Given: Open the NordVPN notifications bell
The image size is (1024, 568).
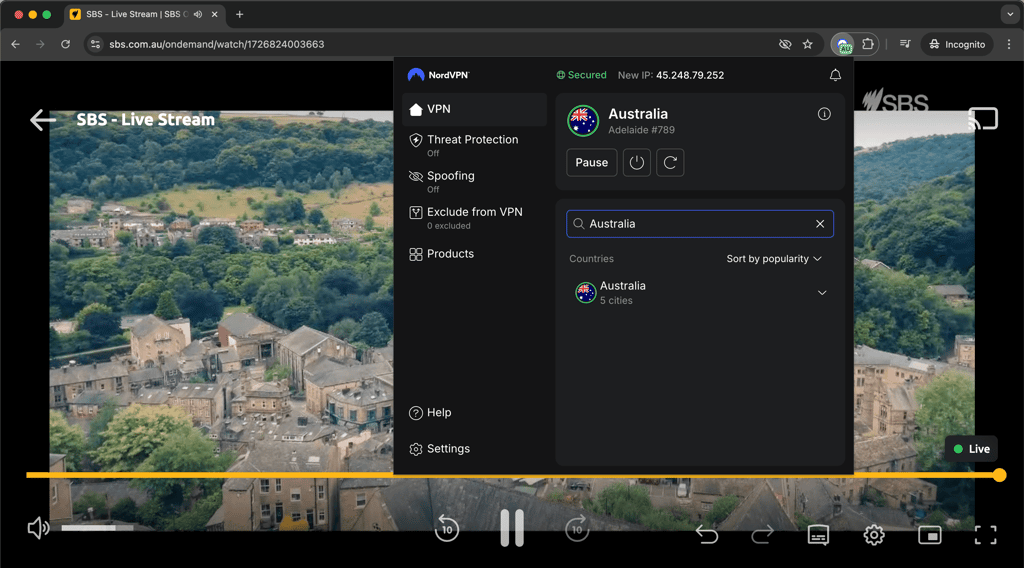Looking at the screenshot, I should [x=835, y=75].
